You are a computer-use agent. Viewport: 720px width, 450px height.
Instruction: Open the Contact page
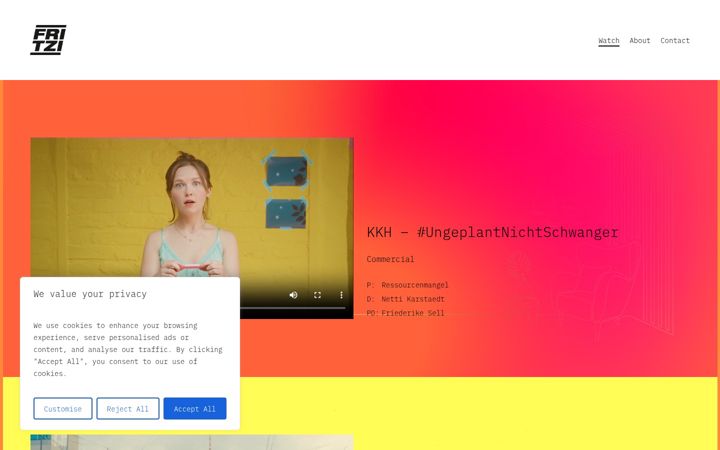coord(675,40)
